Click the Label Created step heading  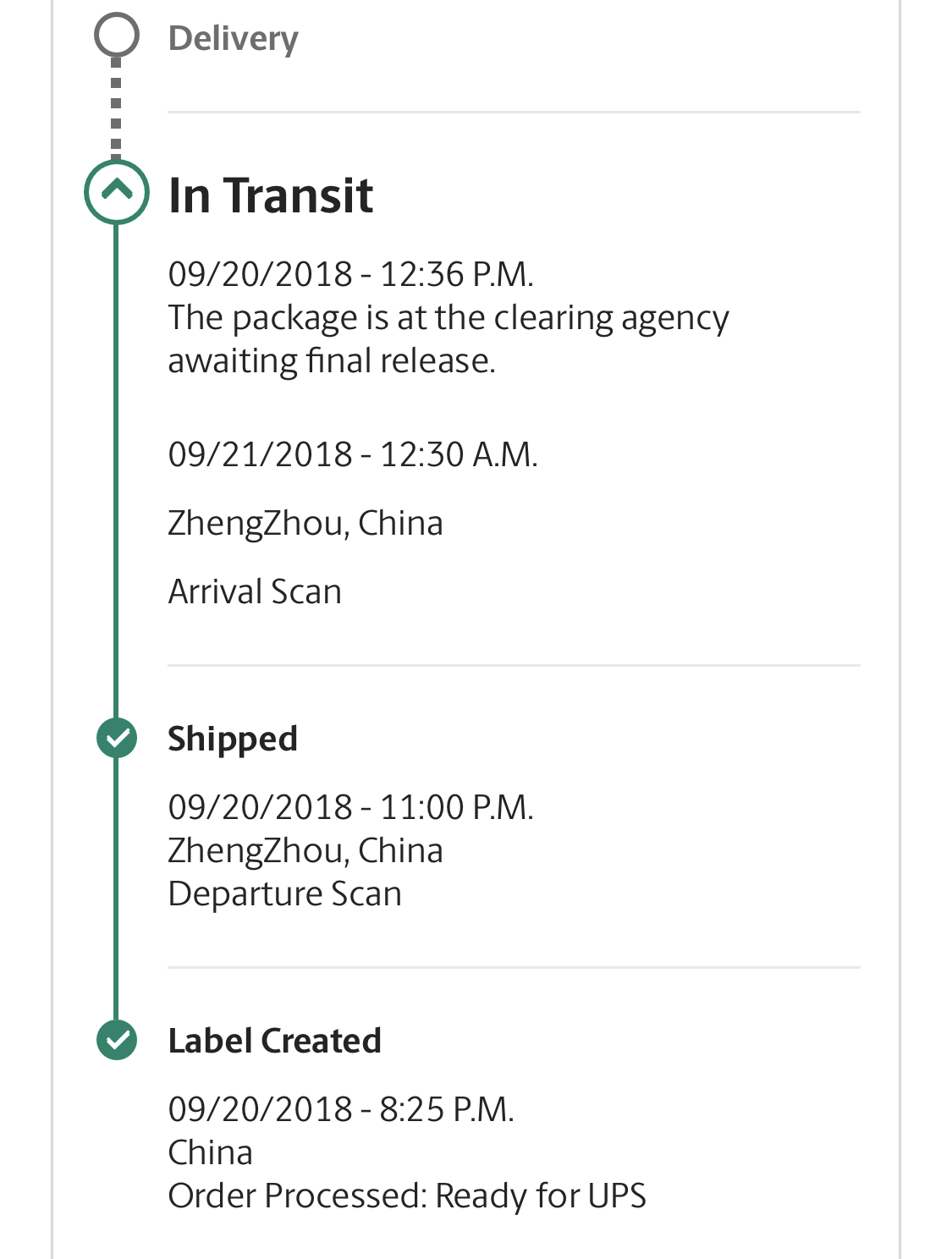[274, 1041]
